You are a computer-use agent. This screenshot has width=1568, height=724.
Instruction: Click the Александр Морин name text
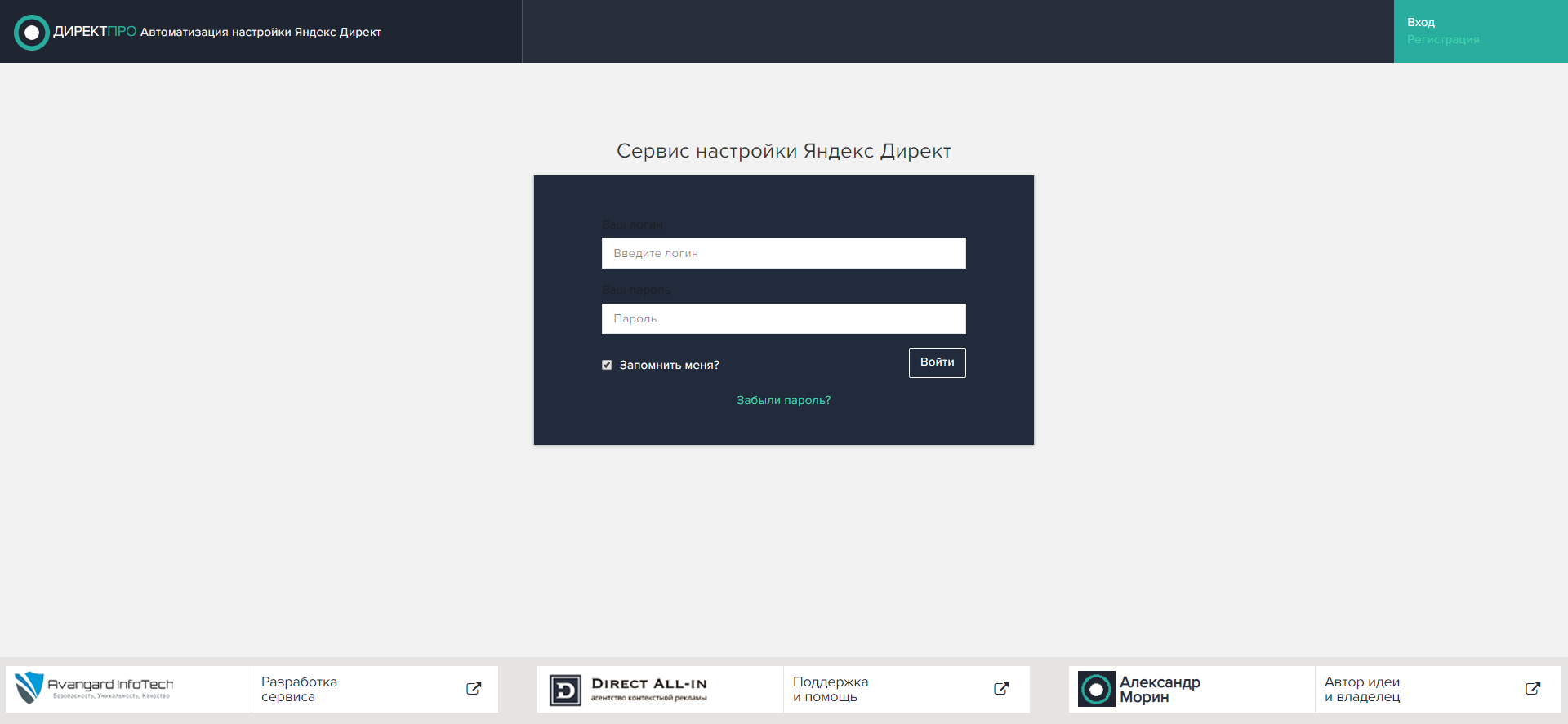1160,689
